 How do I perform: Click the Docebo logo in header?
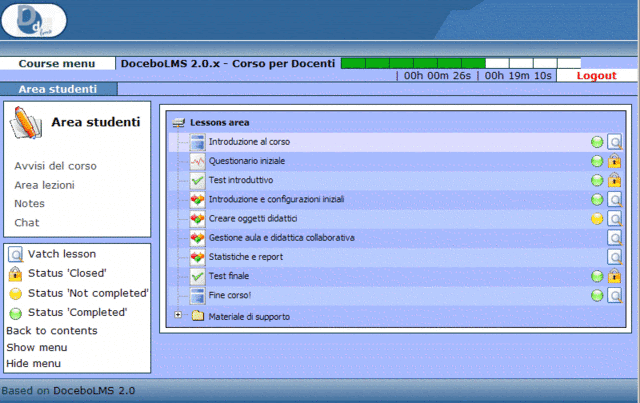[x=34, y=20]
